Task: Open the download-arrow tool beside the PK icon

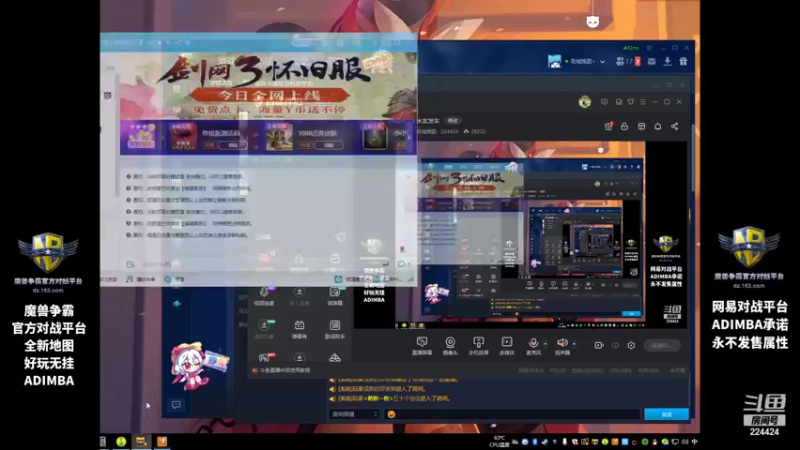Action: pos(299,358)
